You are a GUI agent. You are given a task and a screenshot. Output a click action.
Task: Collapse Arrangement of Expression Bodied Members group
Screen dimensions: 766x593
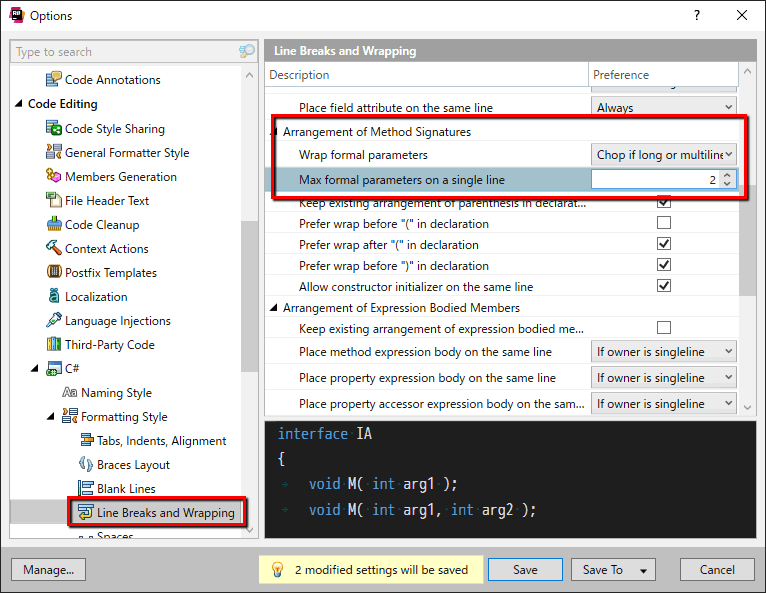coord(274,307)
